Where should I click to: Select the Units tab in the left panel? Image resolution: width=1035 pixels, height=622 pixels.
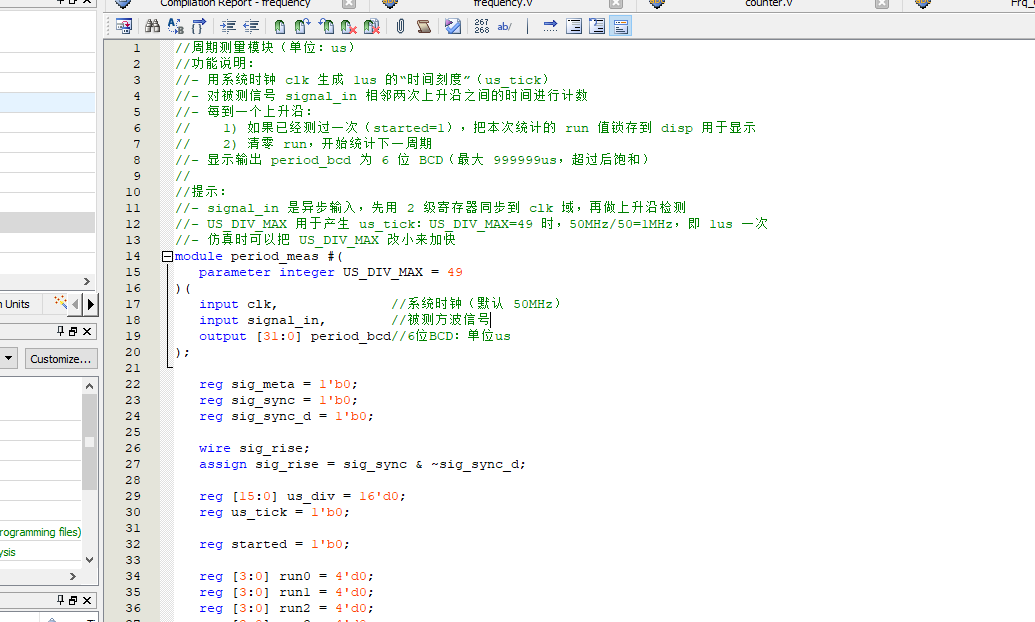[17, 304]
